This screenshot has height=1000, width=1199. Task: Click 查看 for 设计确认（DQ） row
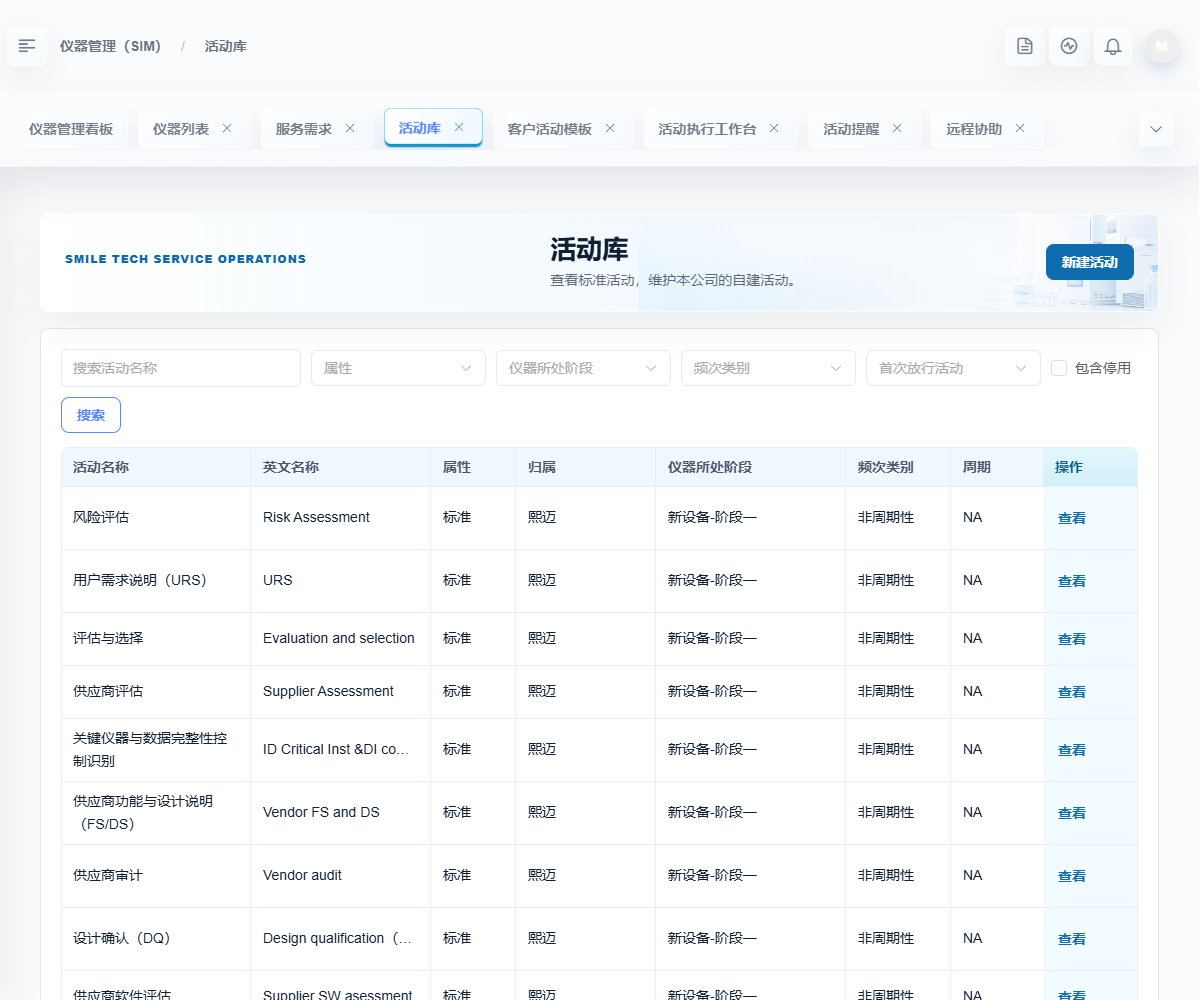[1071, 939]
